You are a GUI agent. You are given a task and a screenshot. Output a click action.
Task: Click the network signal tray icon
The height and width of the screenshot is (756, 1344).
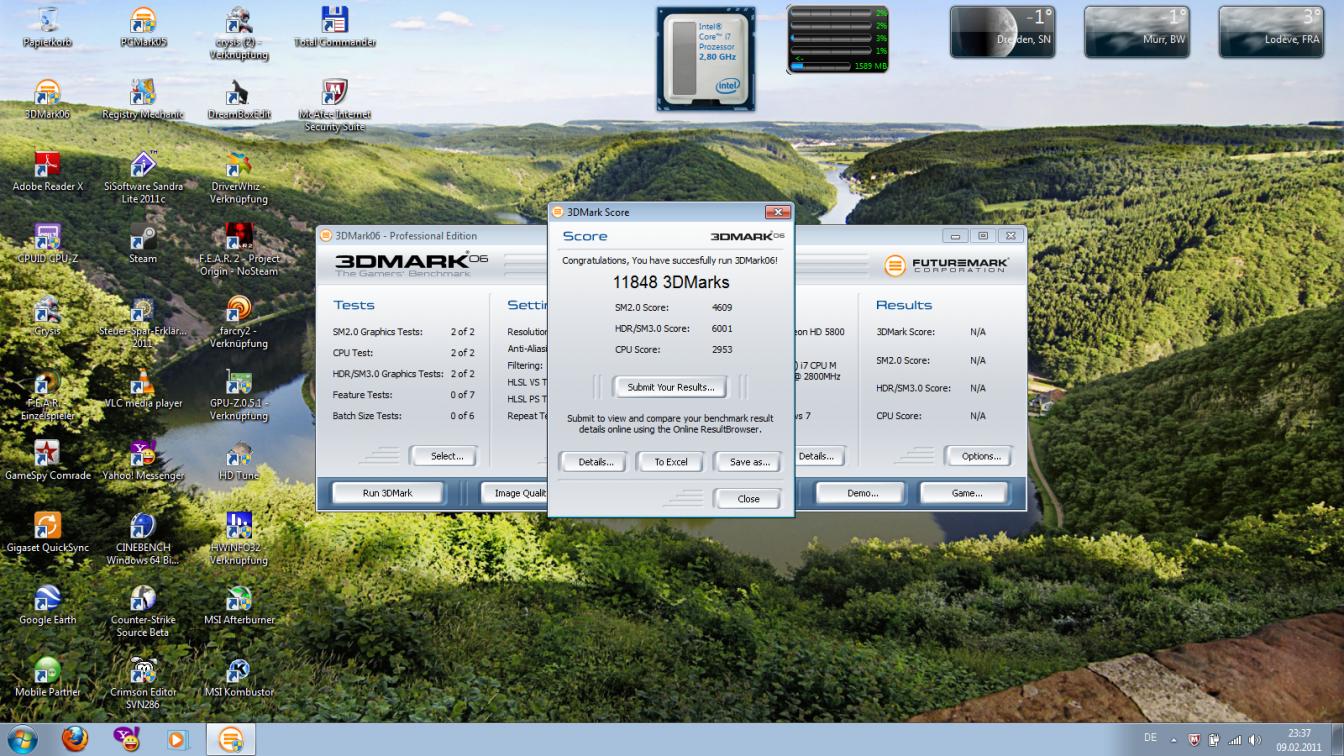(1234, 740)
